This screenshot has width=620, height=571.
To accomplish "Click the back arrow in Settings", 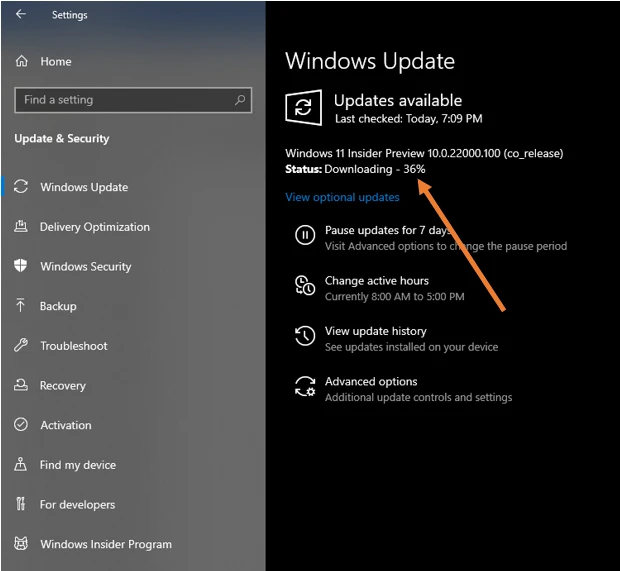I will click(21, 14).
